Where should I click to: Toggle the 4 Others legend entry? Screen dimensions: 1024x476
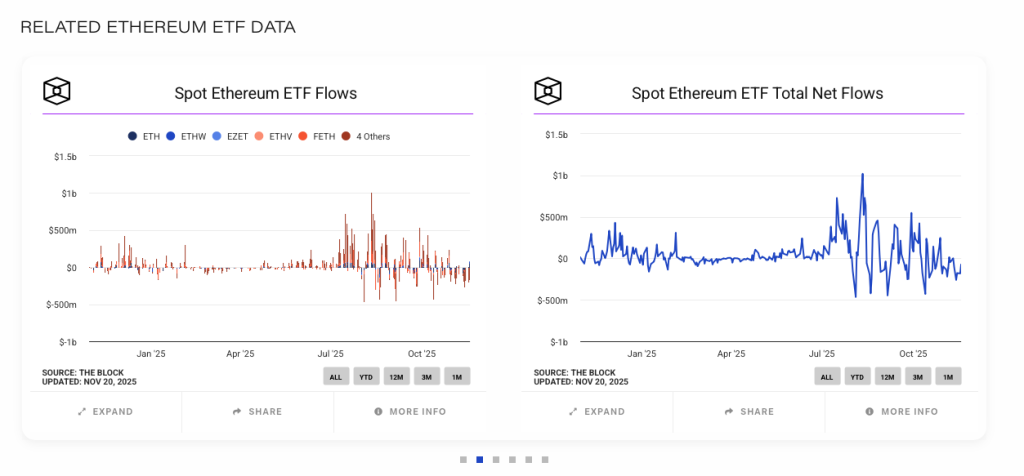[366, 136]
